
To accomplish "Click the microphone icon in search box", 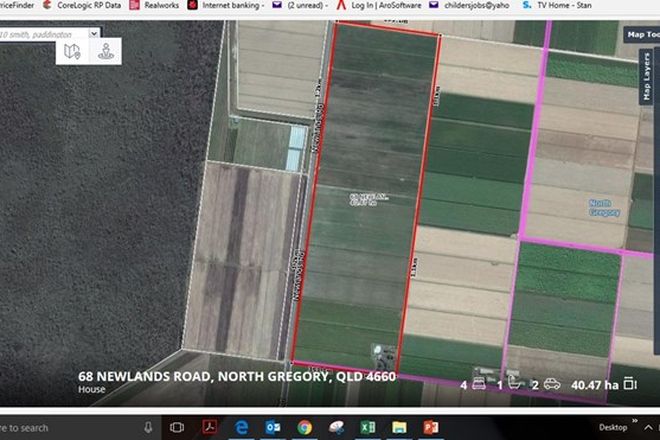I will point(148,427).
